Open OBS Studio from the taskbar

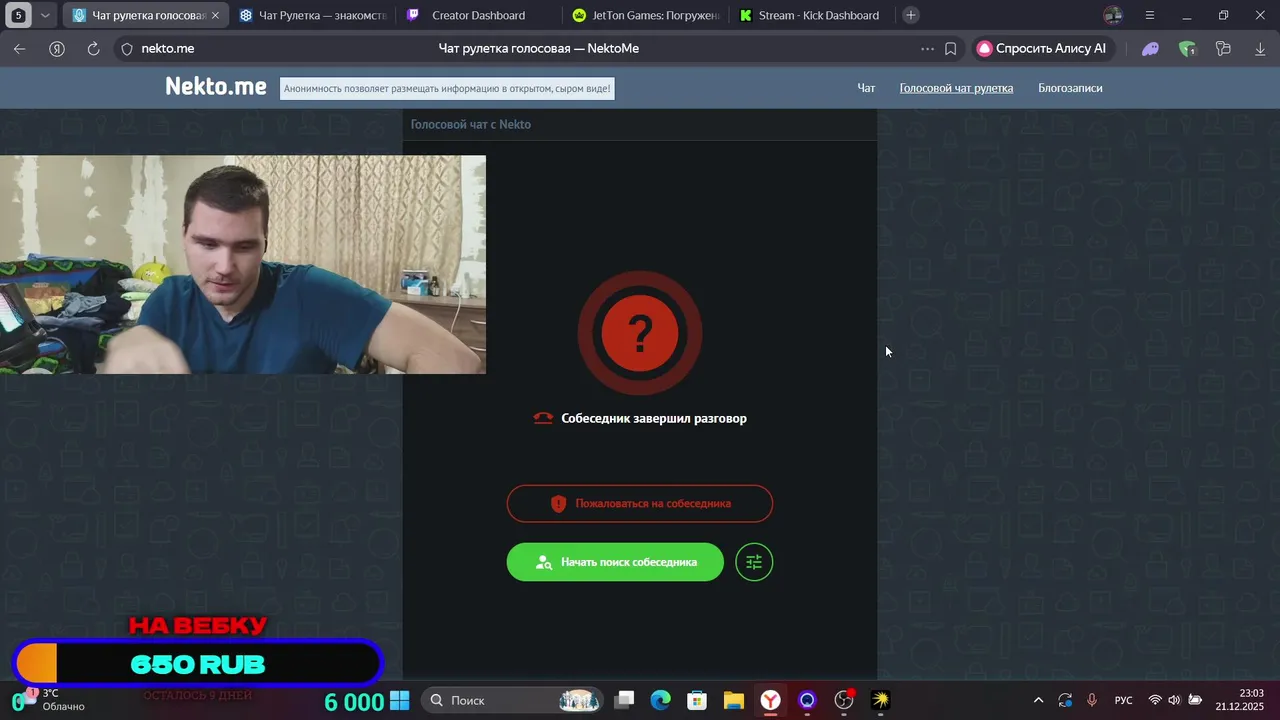pyautogui.click(x=844, y=700)
